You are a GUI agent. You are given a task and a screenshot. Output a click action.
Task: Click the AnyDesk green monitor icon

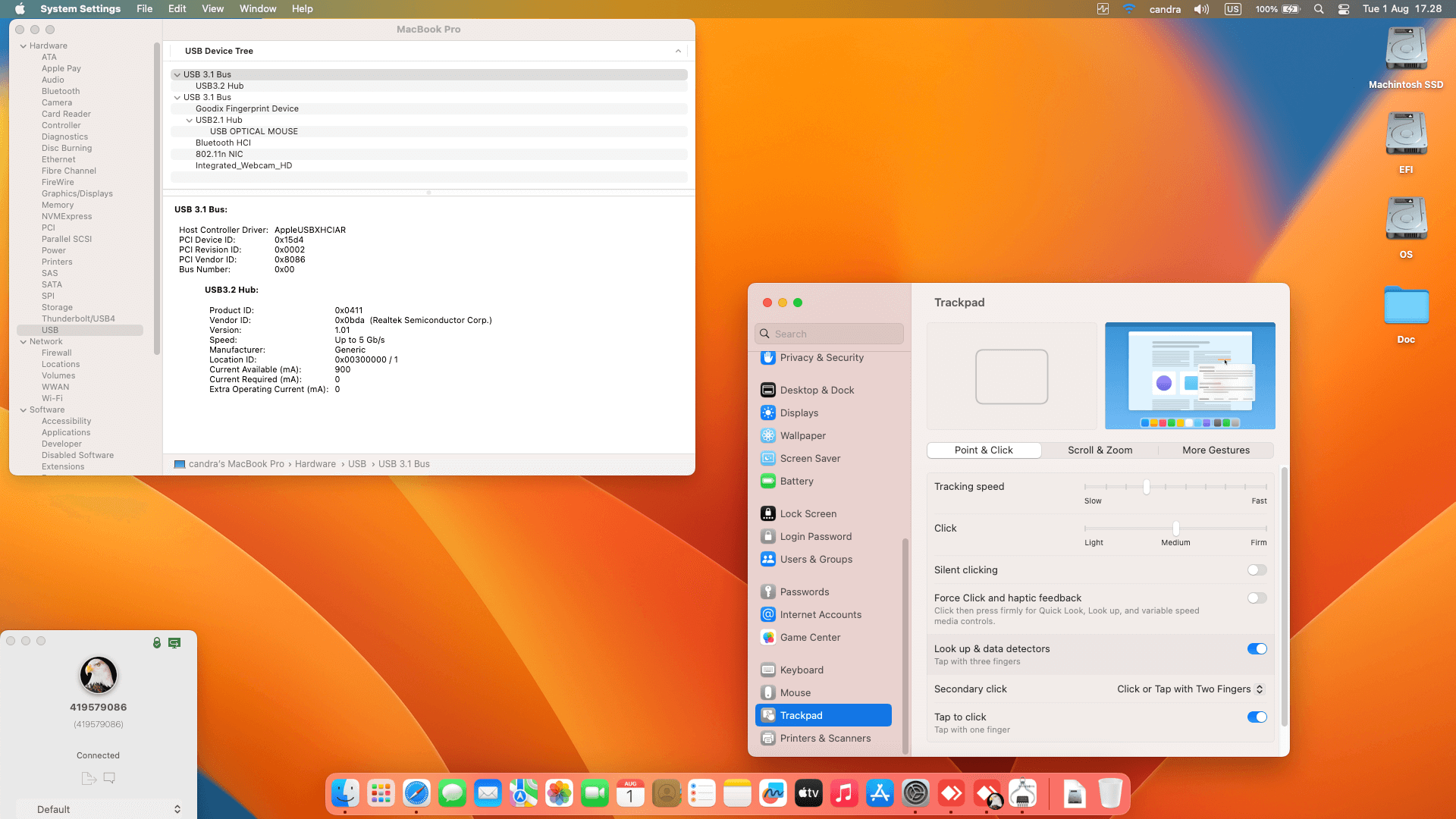click(174, 642)
